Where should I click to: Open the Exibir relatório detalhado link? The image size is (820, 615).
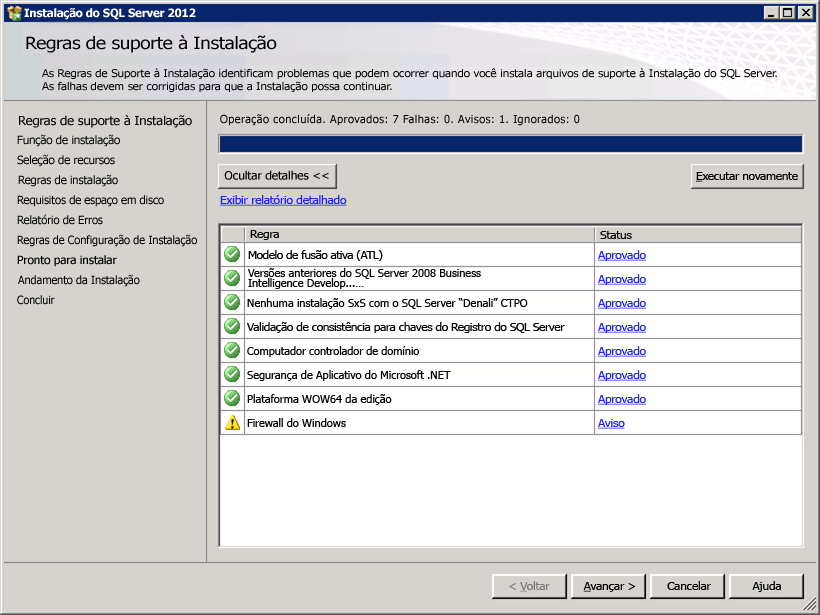point(283,200)
